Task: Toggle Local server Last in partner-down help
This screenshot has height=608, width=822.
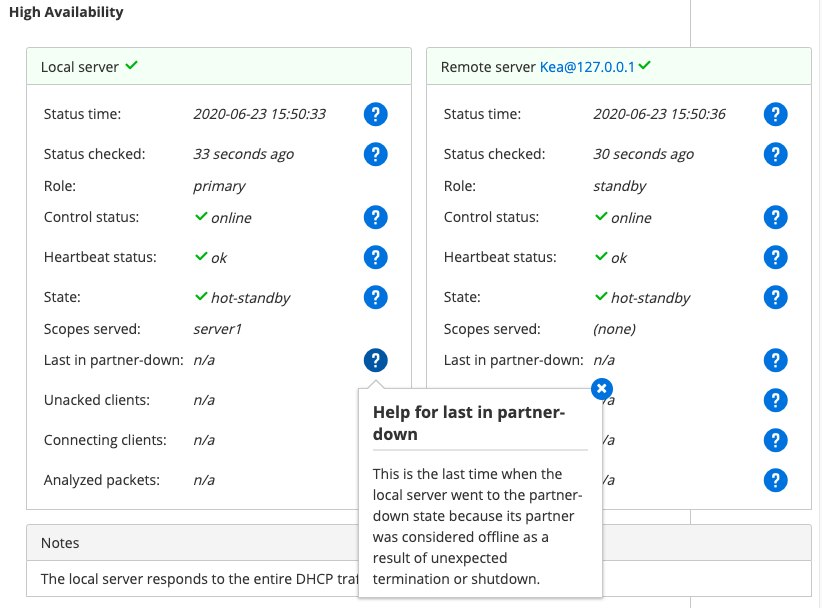Action: [x=375, y=360]
